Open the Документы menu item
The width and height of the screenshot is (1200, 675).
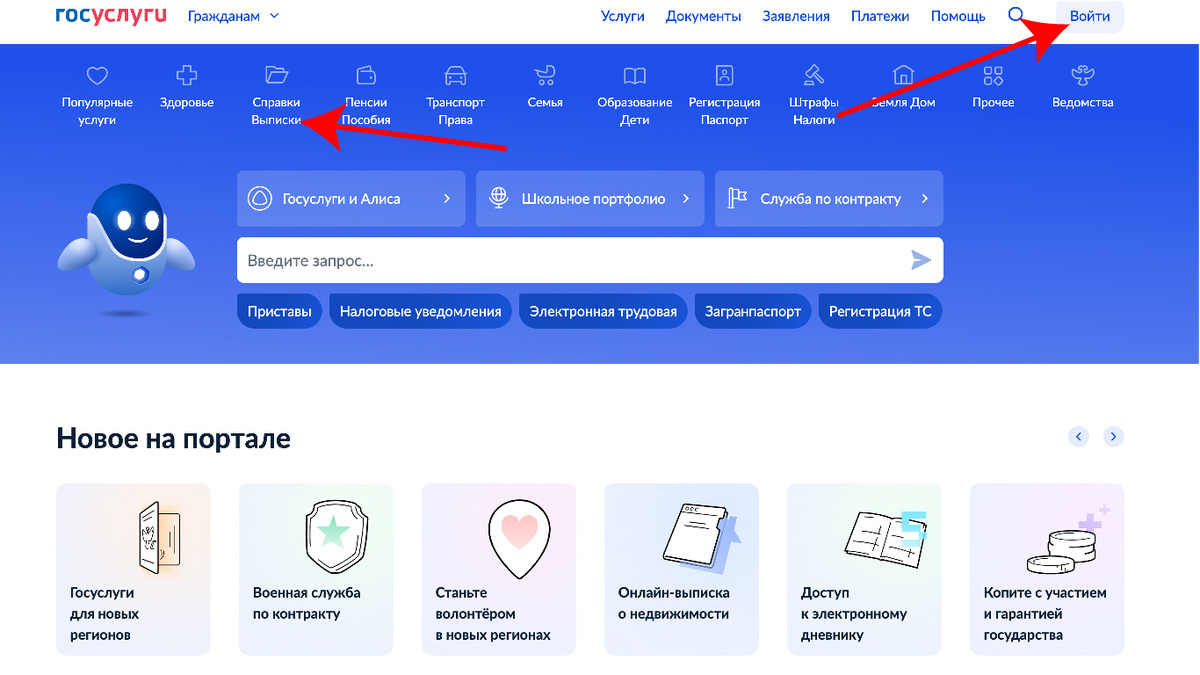704,16
